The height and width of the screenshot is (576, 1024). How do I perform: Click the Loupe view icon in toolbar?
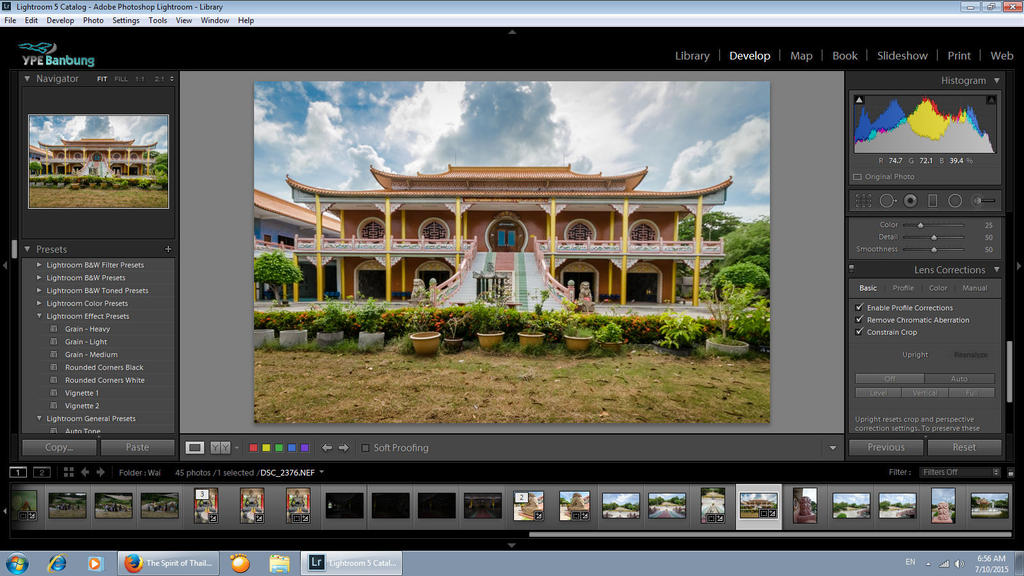coord(195,448)
